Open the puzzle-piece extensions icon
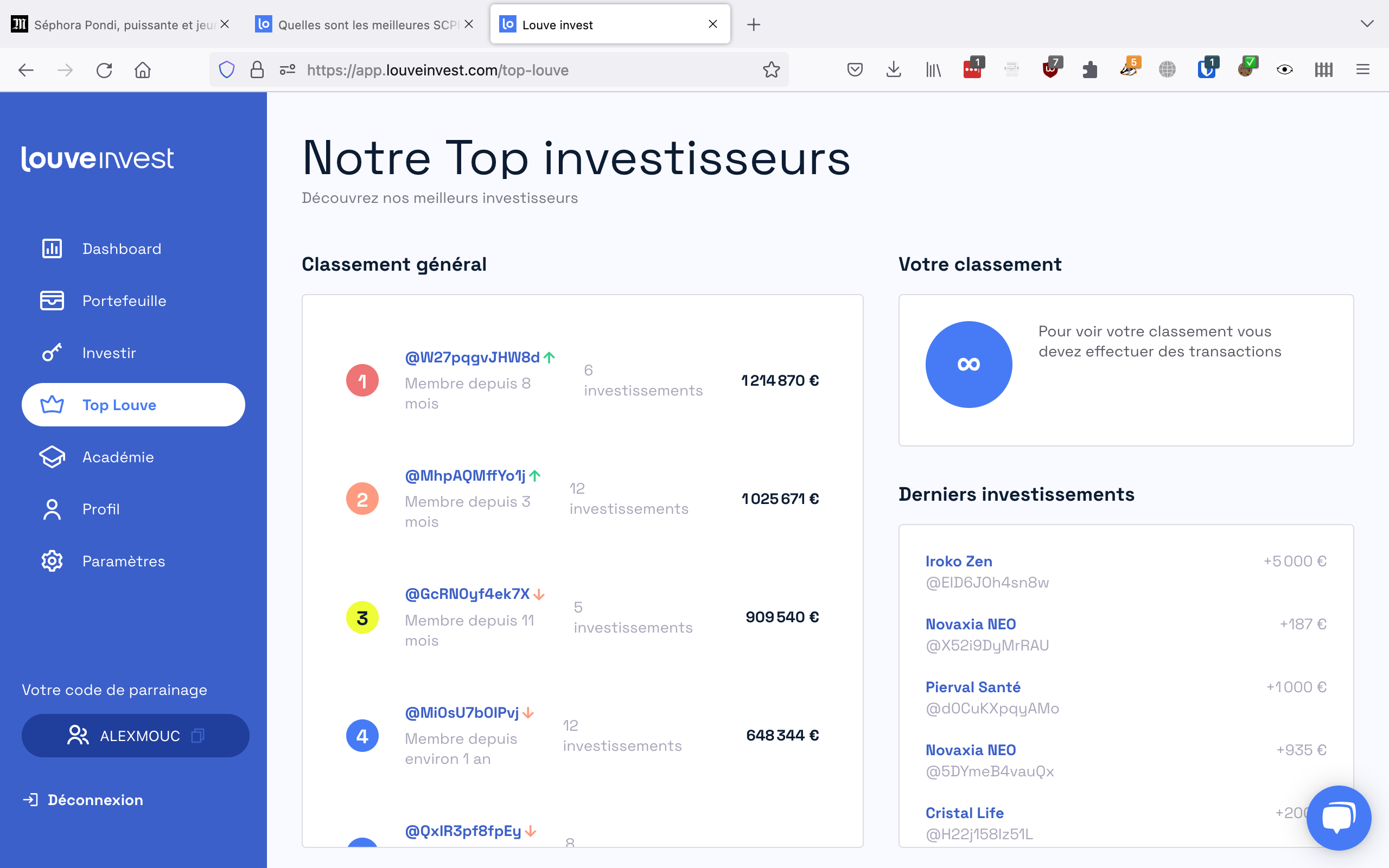 1089,70
